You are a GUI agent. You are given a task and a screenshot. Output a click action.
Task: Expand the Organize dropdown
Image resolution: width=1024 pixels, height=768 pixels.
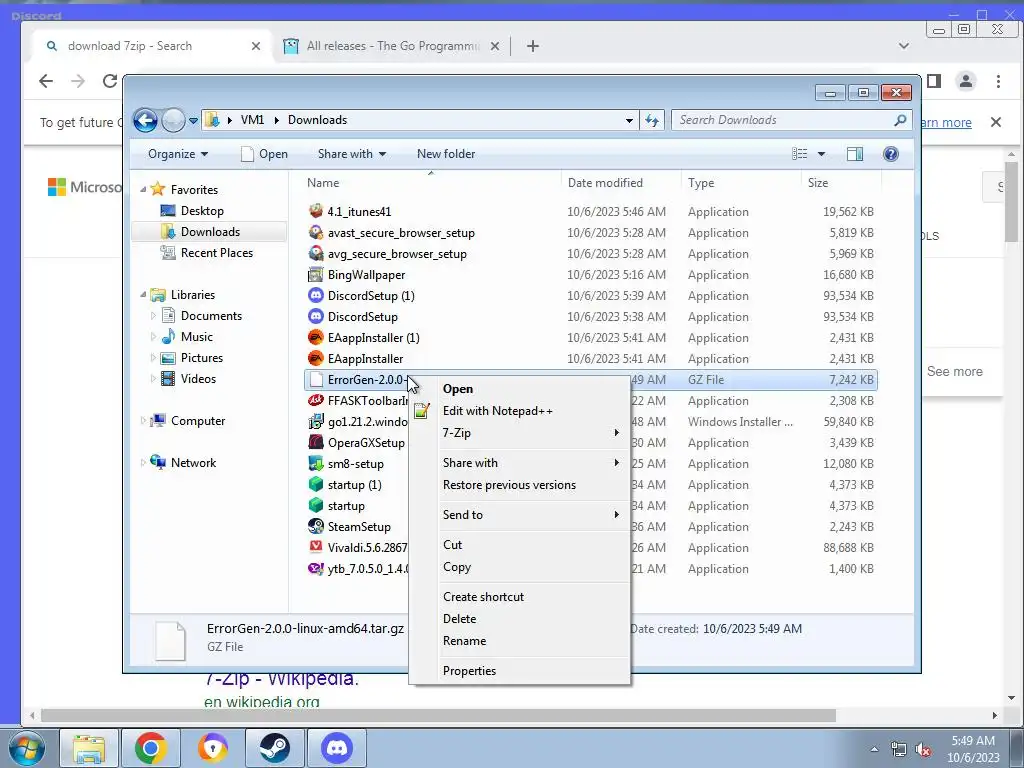tap(178, 153)
